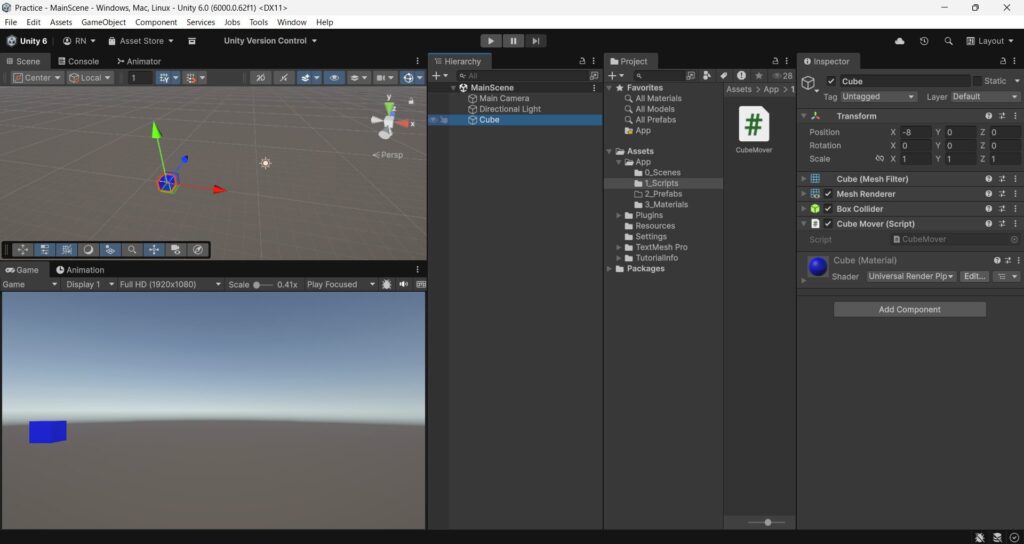Unlink the Scale constrained proportions icon
This screenshot has height=544, width=1024.
[x=879, y=159]
